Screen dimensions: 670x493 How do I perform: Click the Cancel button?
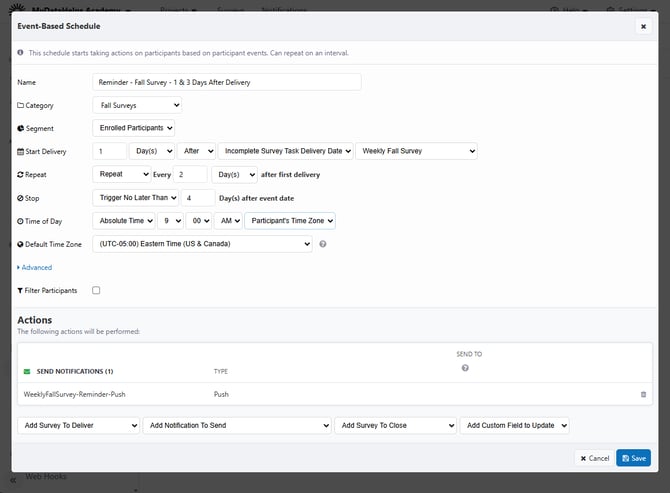[x=594, y=458]
